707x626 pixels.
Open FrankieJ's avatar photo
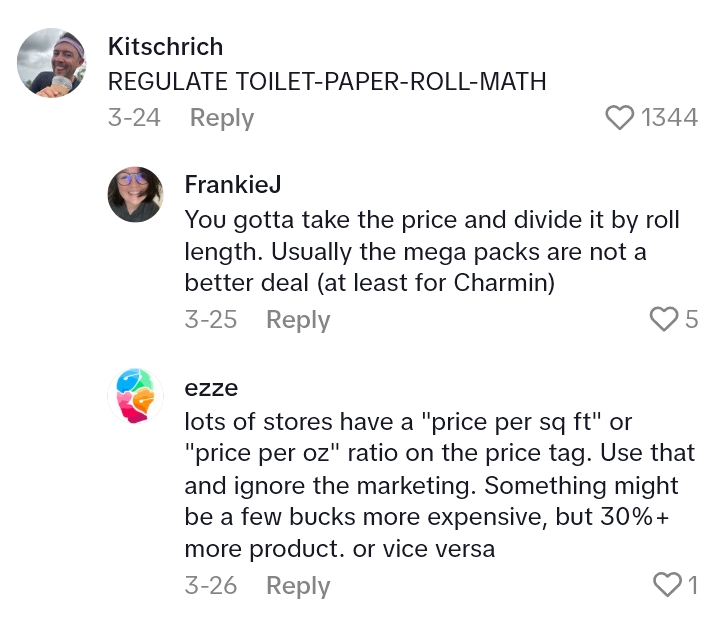click(x=135, y=194)
